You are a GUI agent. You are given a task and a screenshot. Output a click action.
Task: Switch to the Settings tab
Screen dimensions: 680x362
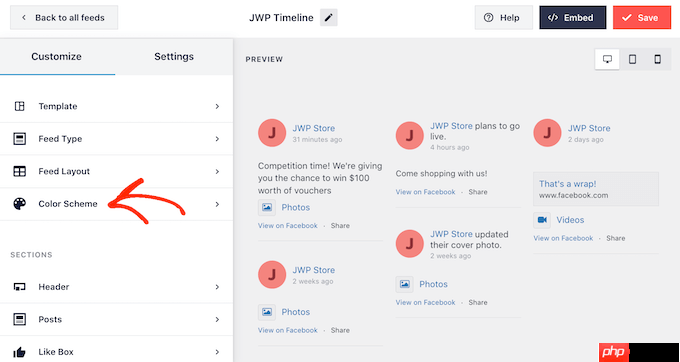[174, 56]
